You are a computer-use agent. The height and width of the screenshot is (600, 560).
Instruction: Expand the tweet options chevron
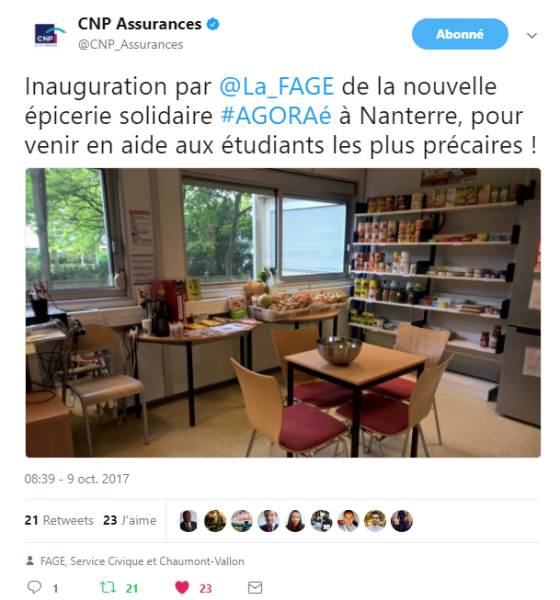point(532,36)
